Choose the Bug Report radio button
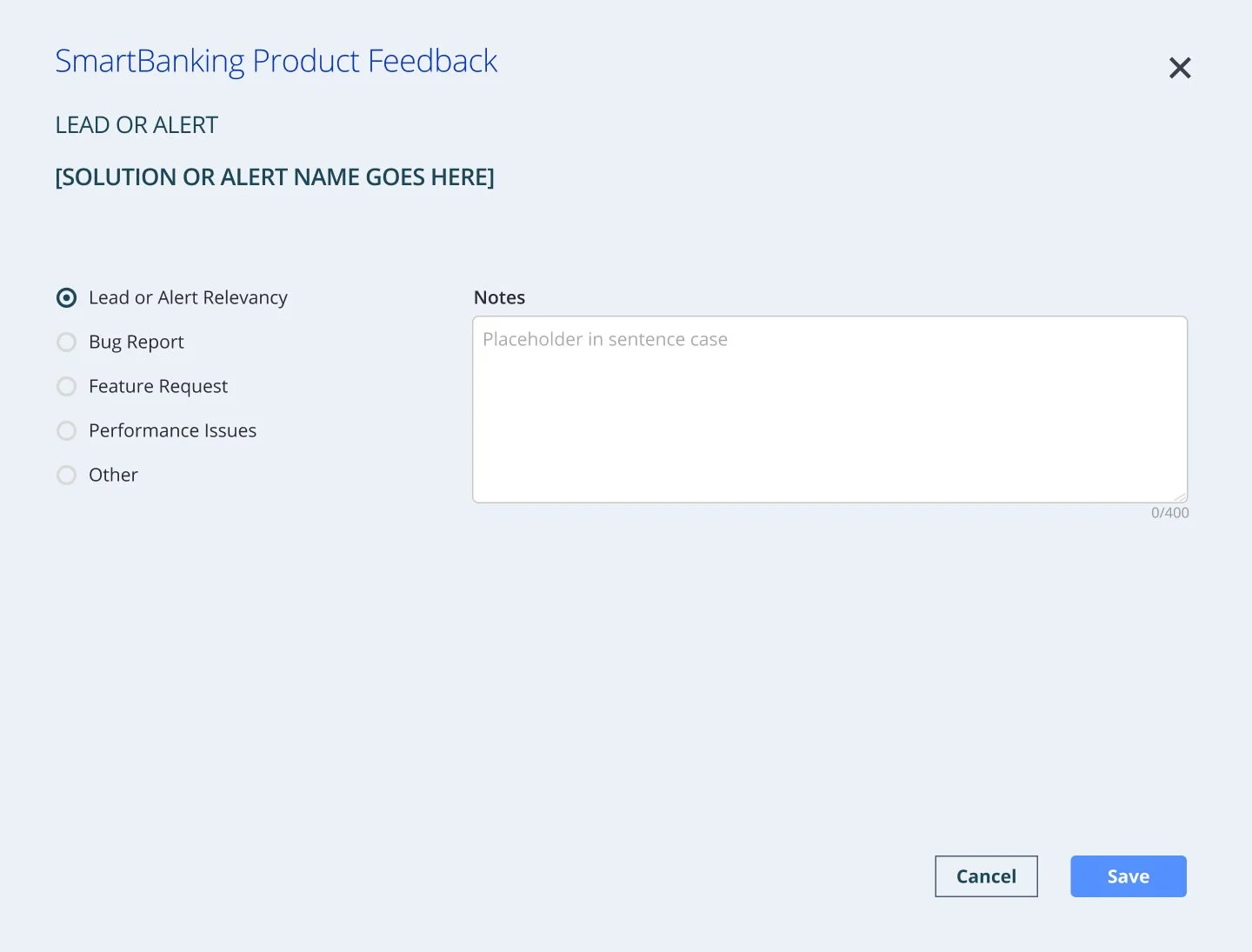The image size is (1252, 952). click(66, 342)
